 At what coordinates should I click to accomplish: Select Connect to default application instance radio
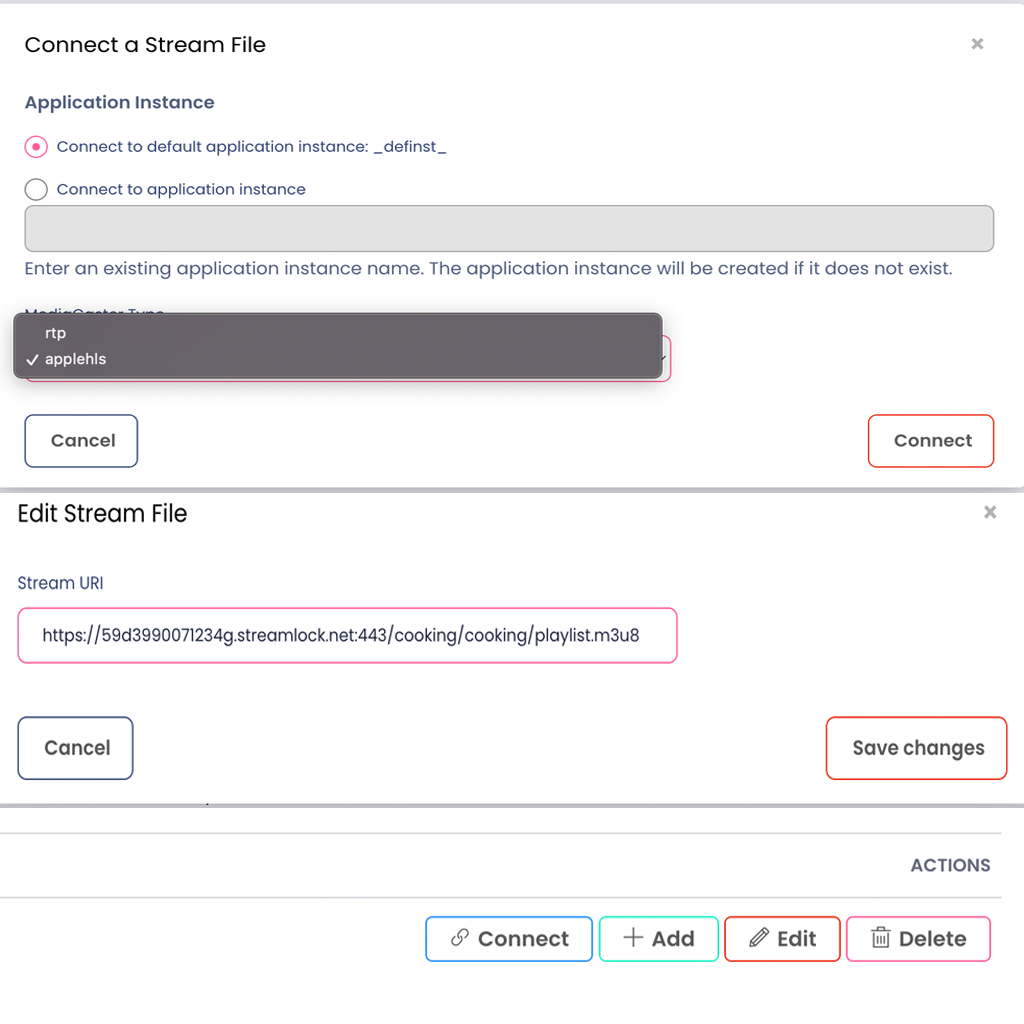tap(36, 147)
